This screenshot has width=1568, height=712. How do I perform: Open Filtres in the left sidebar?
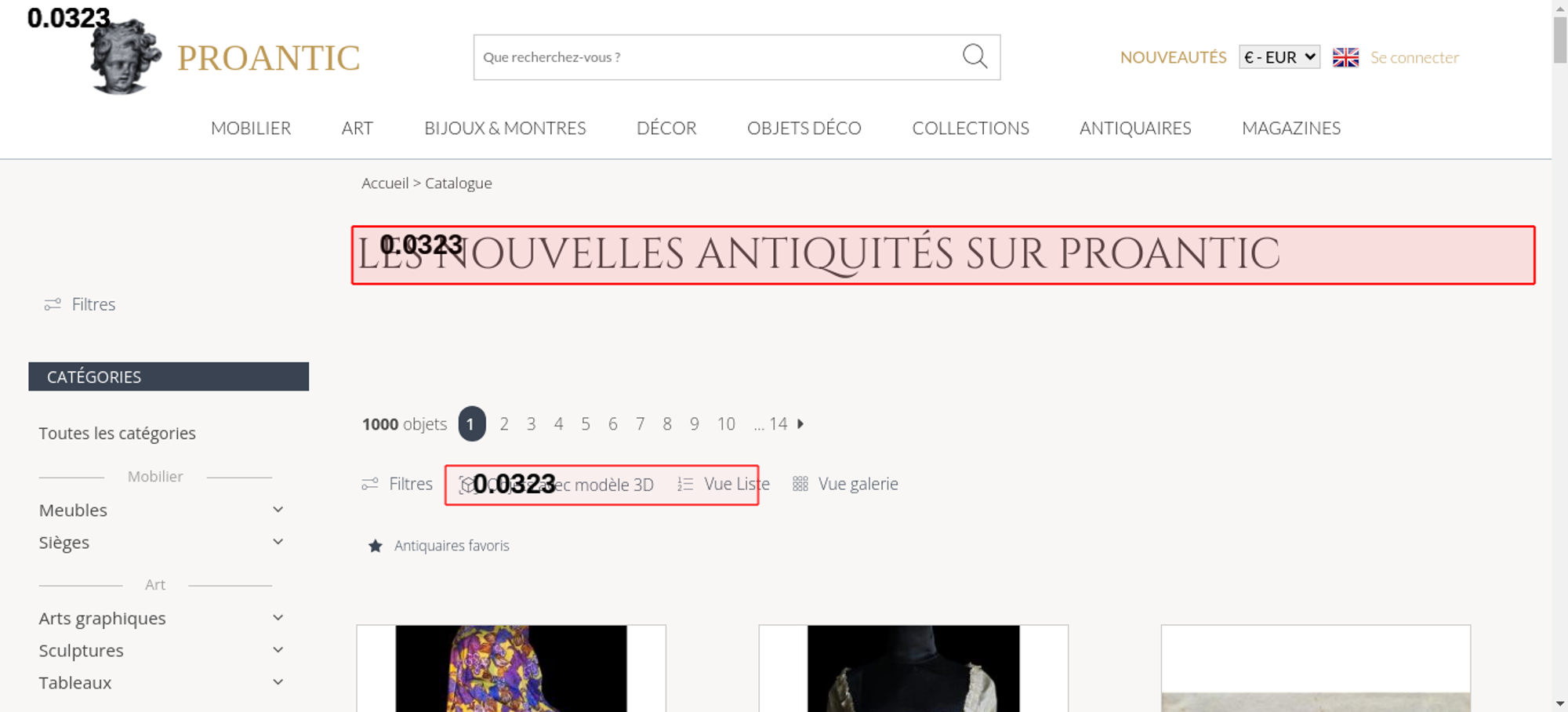tap(80, 304)
